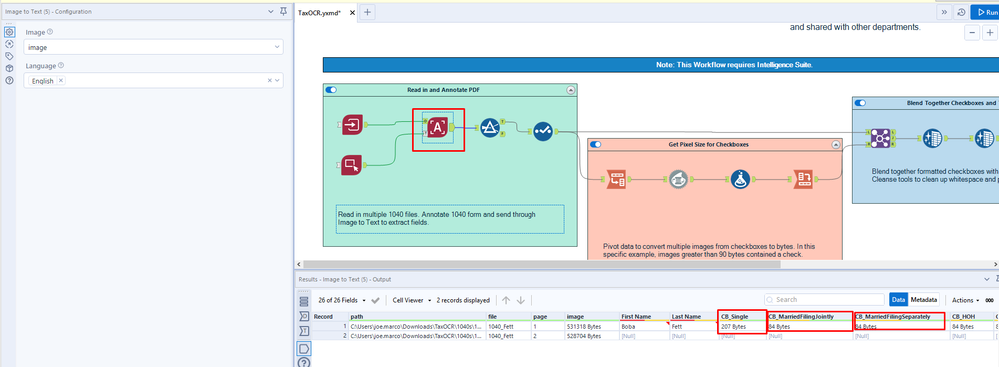Zoom out the canvas with minus button
The image size is (999, 367).
[972, 33]
